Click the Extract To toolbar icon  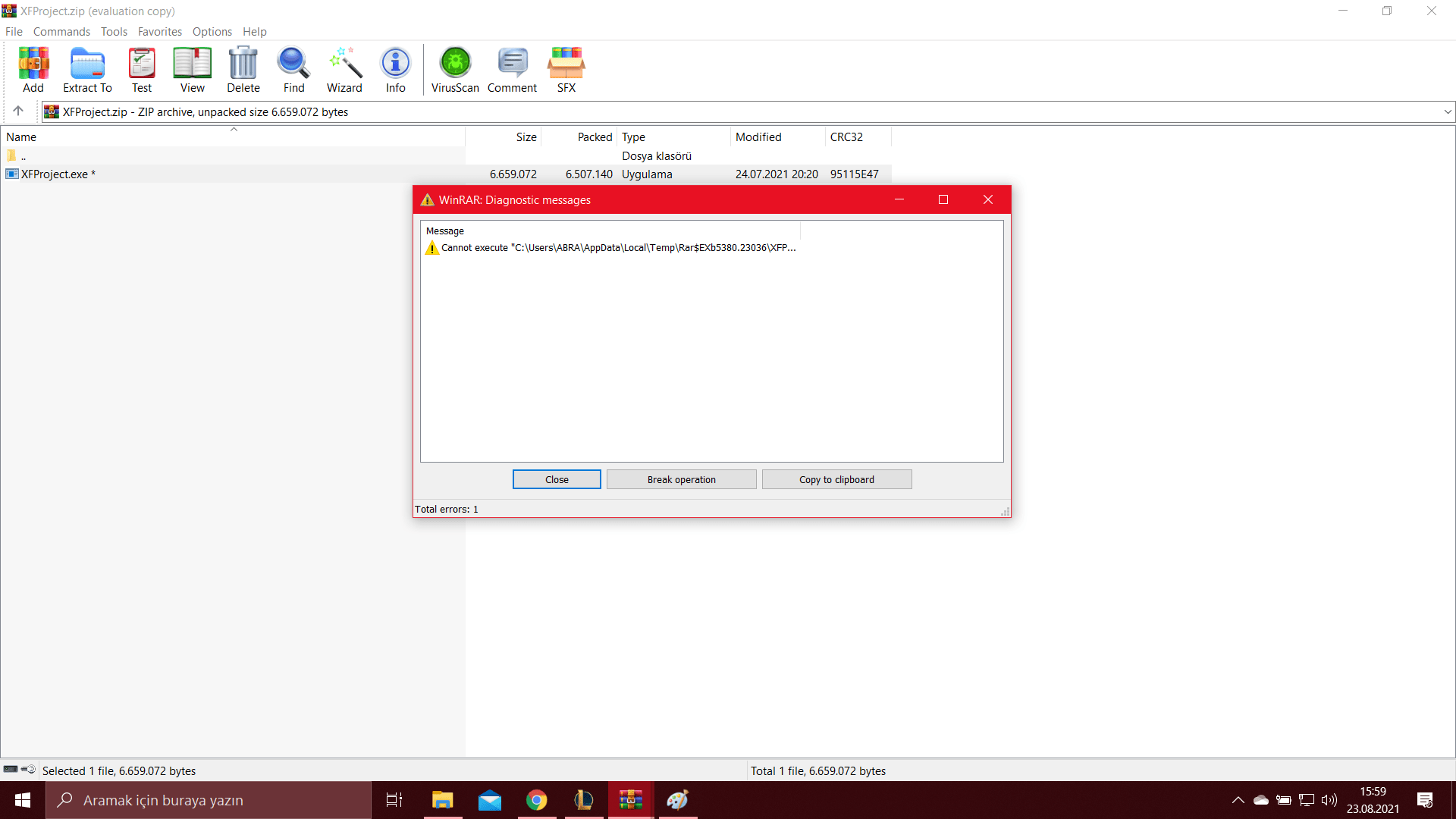87,70
